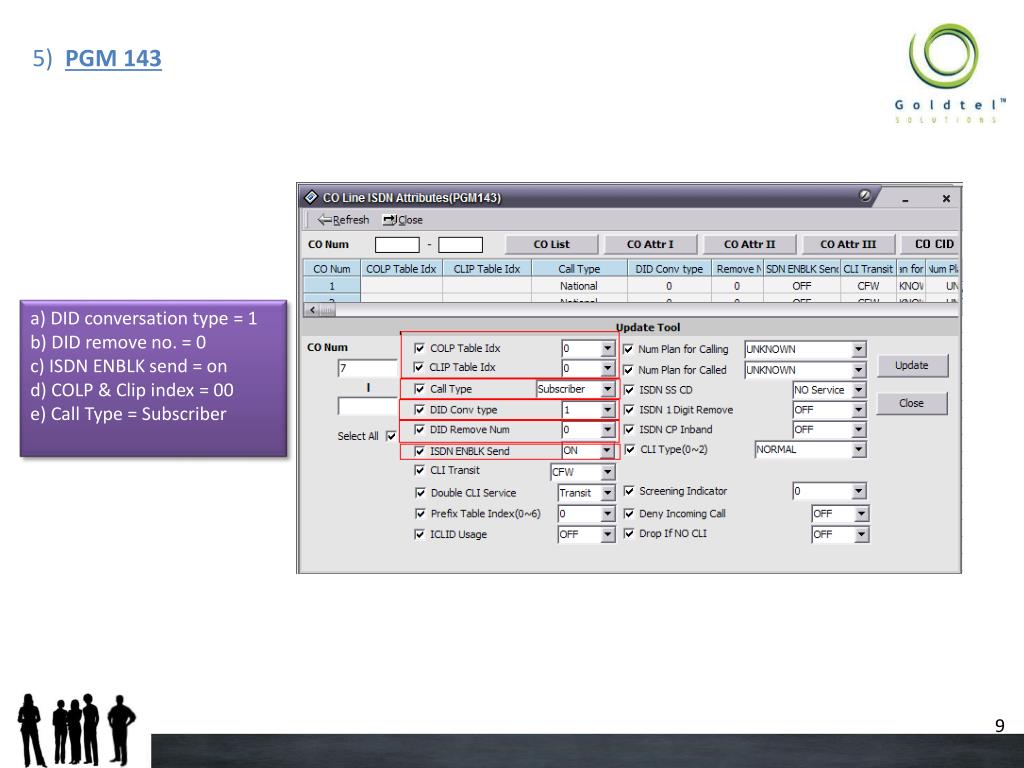Screen dimensions: 1024x768
Task: Click the CO Num field containing 7
Action: (x=367, y=368)
